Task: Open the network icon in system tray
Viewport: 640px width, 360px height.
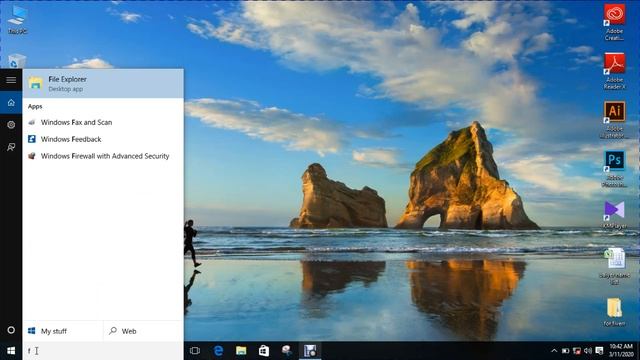Action: coord(577,351)
